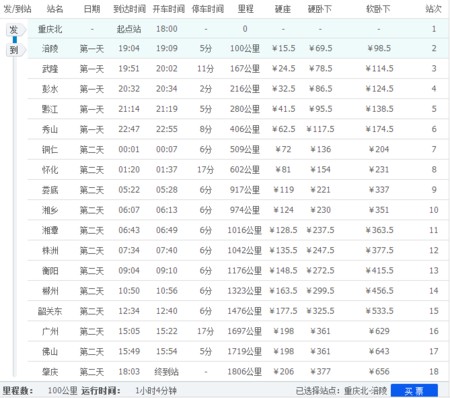Screen dimensions: 450x398
Task: Select the 娄底 station name
Action: [50, 190]
